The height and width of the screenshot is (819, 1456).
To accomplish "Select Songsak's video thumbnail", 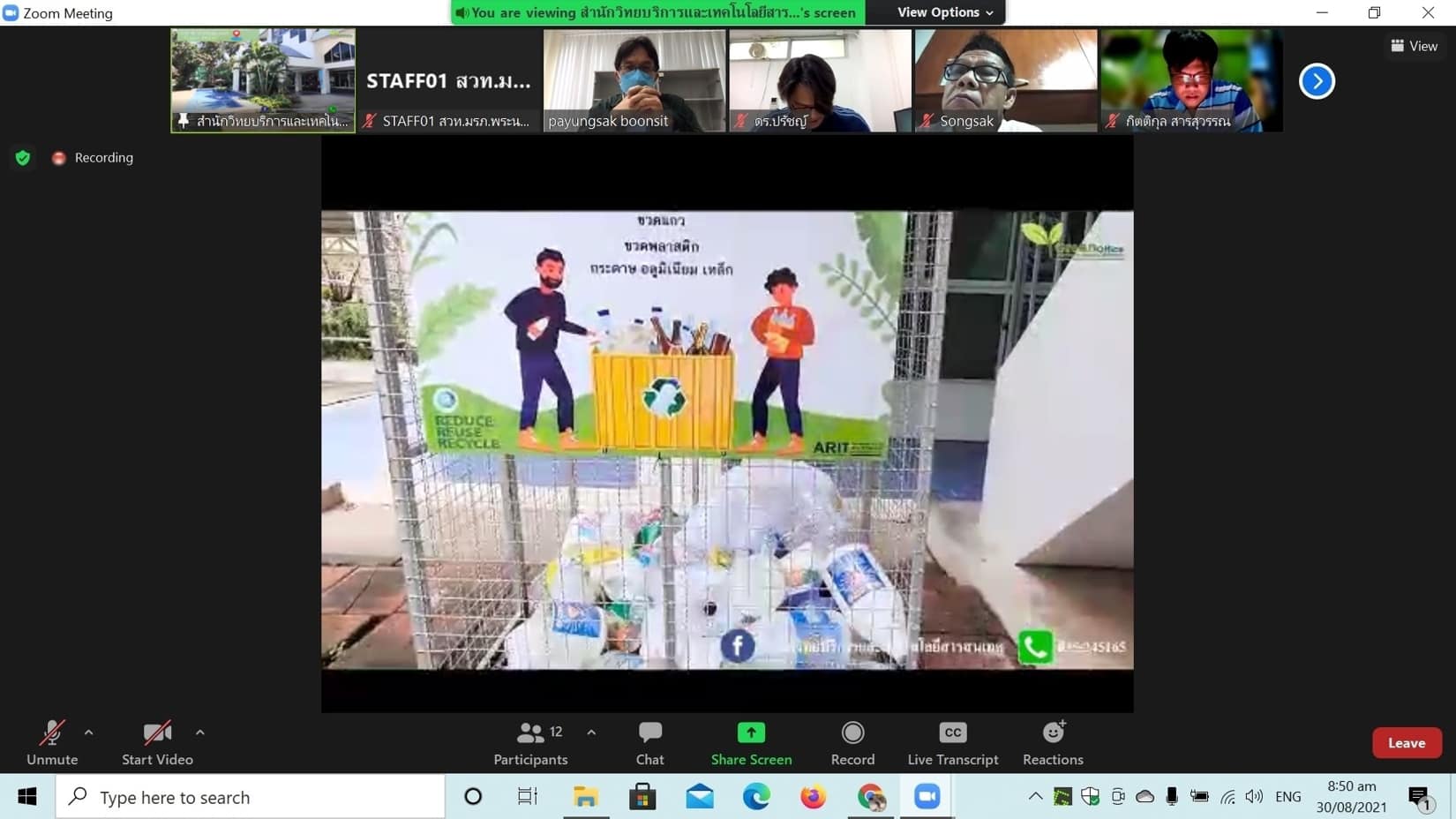I will pyautogui.click(x=1006, y=80).
